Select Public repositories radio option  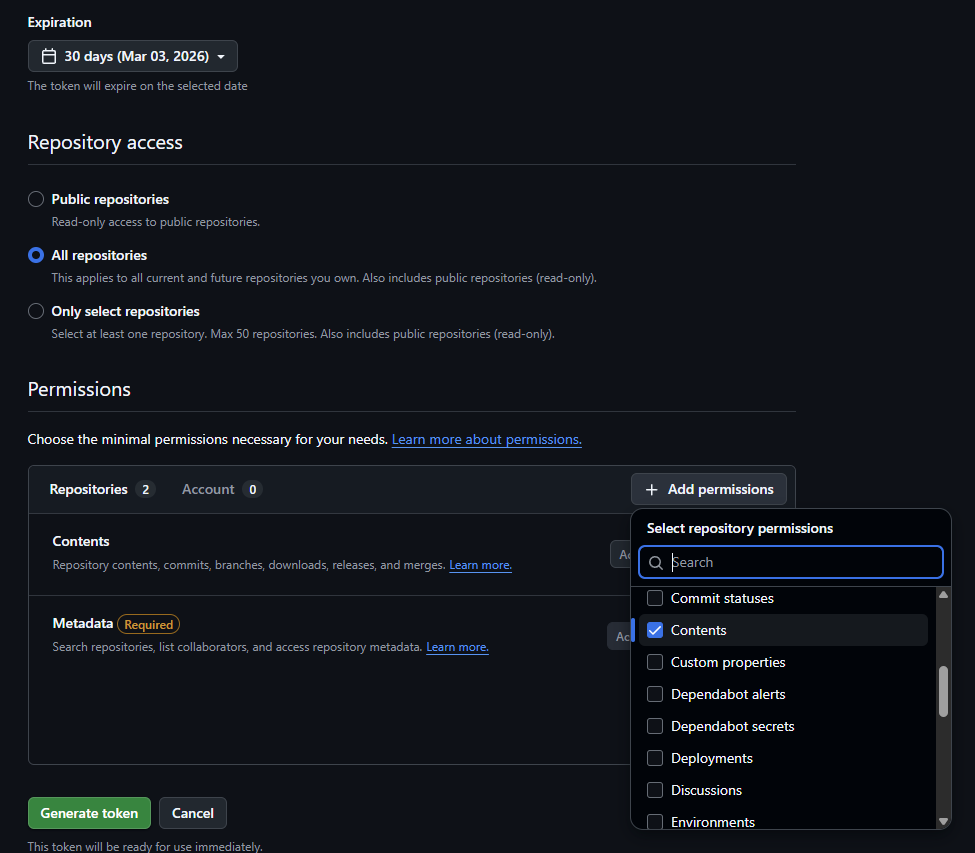[36, 199]
